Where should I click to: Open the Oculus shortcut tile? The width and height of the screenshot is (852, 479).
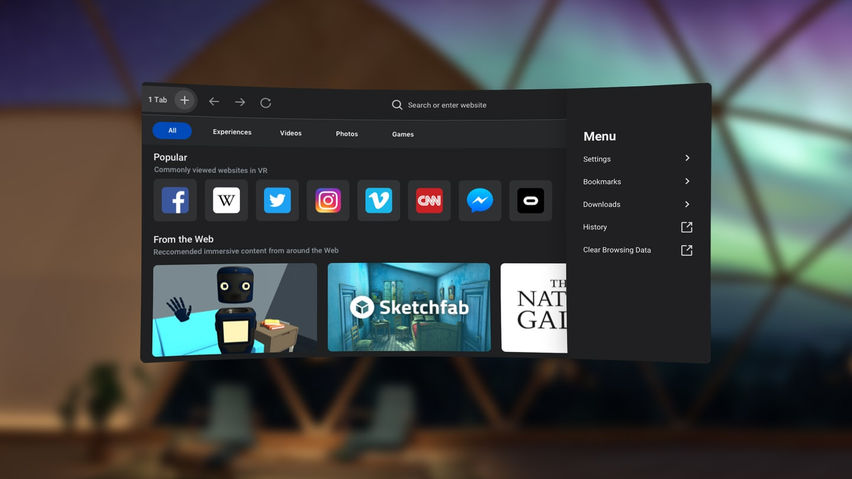(530, 200)
